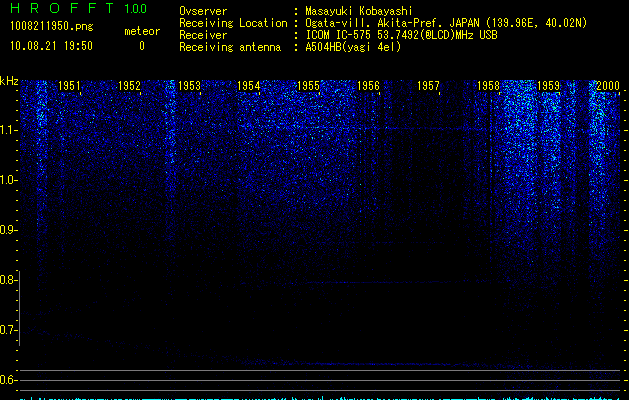Select the filename 1008211950.png
Image resolution: width=629 pixels, height=400 pixels.
(52, 27)
